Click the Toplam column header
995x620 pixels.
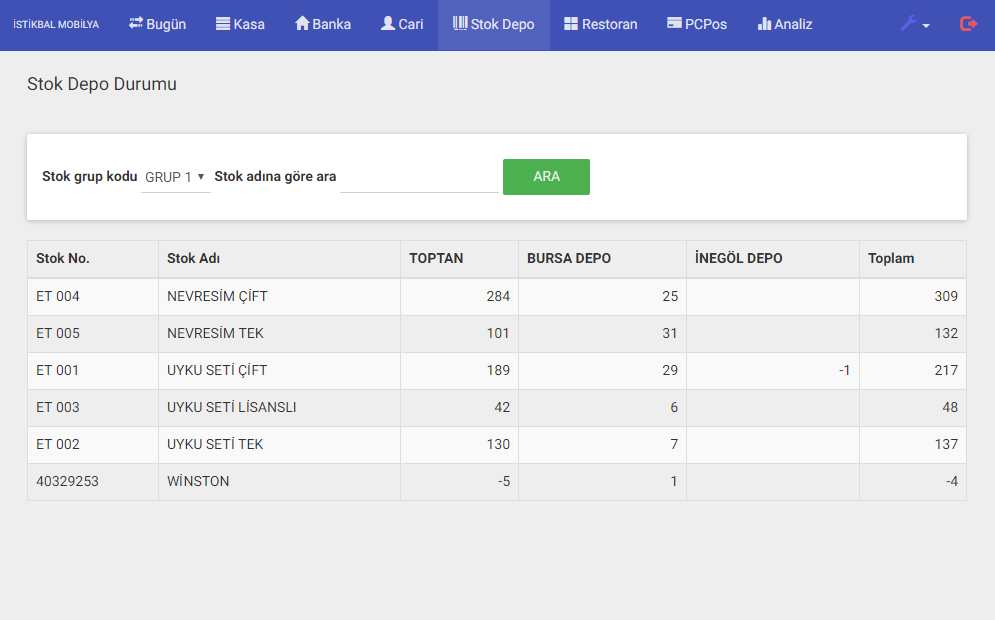[891, 259]
